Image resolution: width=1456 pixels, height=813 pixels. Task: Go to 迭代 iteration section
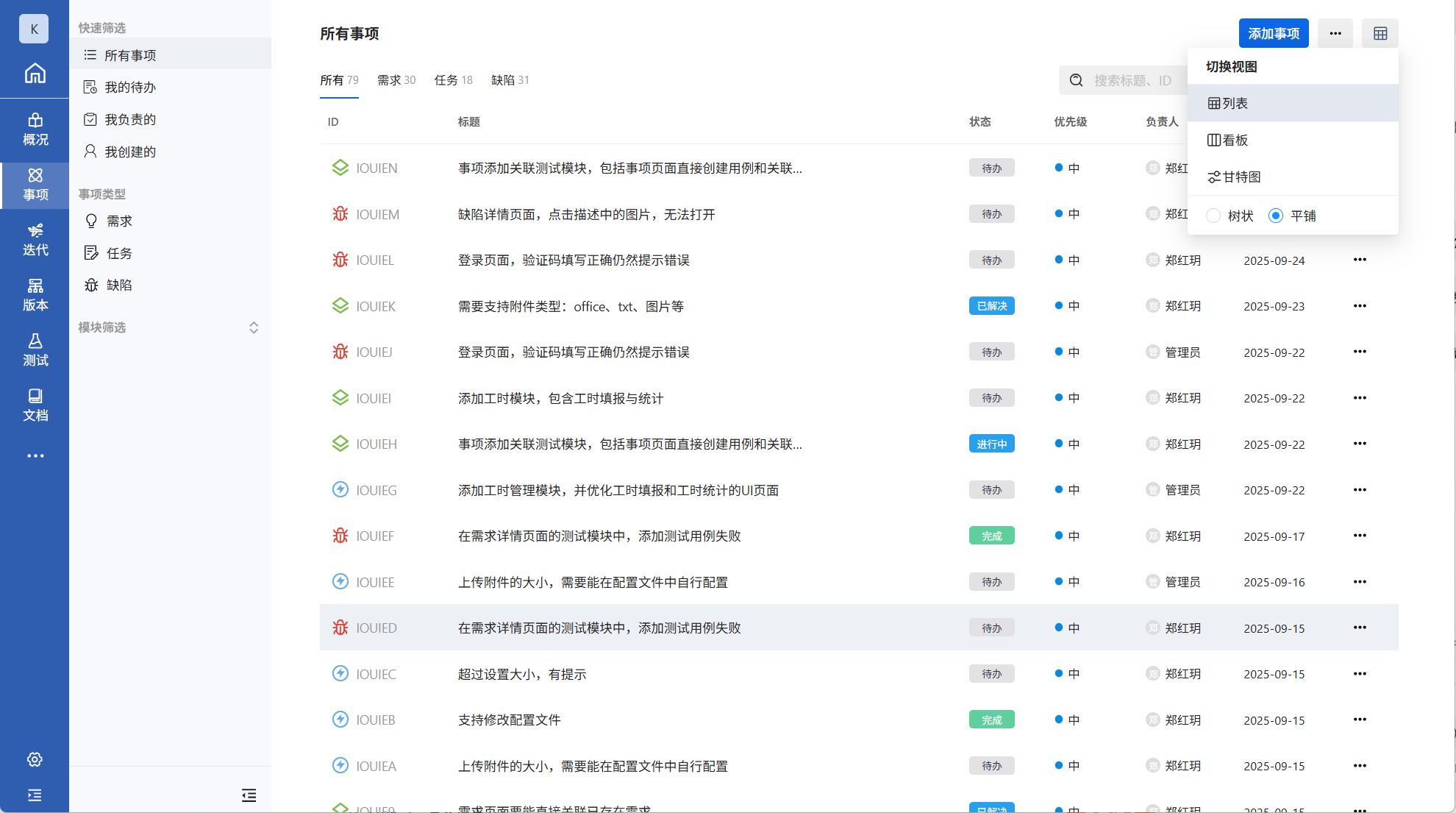click(x=35, y=240)
